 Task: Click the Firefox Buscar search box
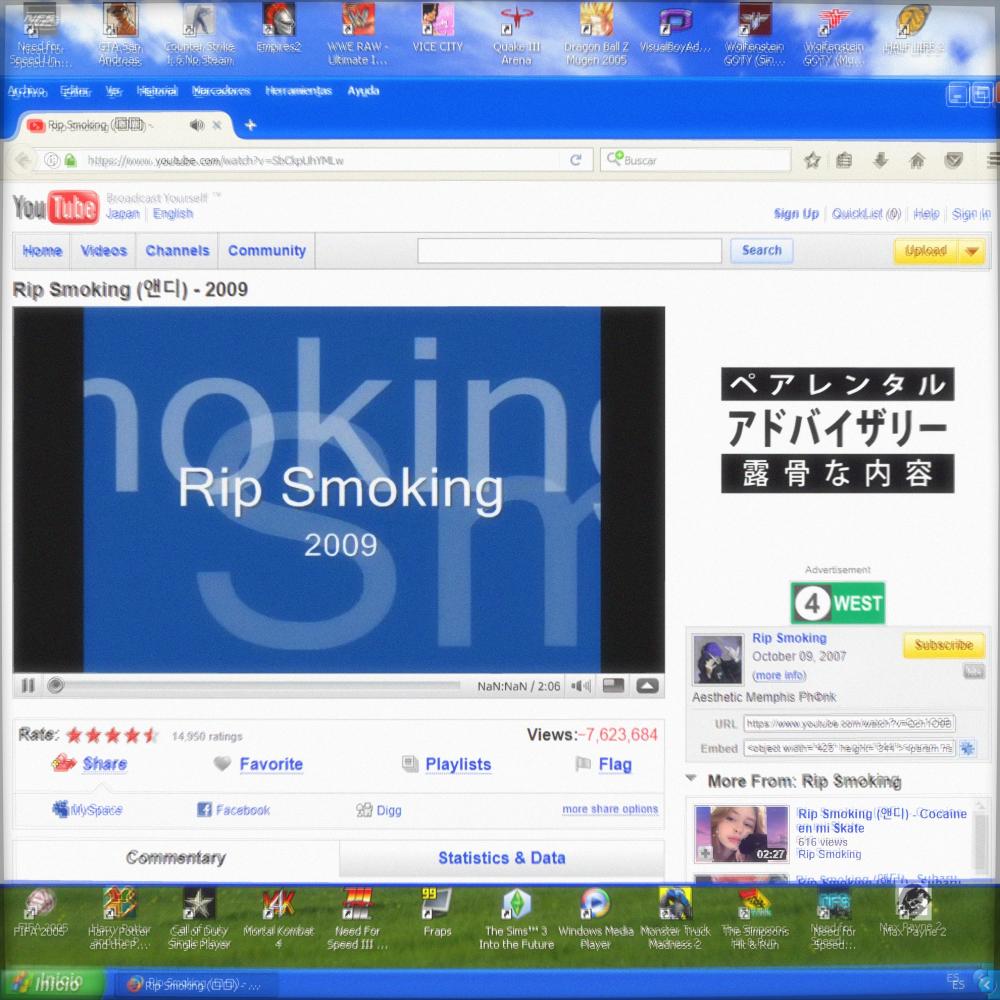(695, 160)
